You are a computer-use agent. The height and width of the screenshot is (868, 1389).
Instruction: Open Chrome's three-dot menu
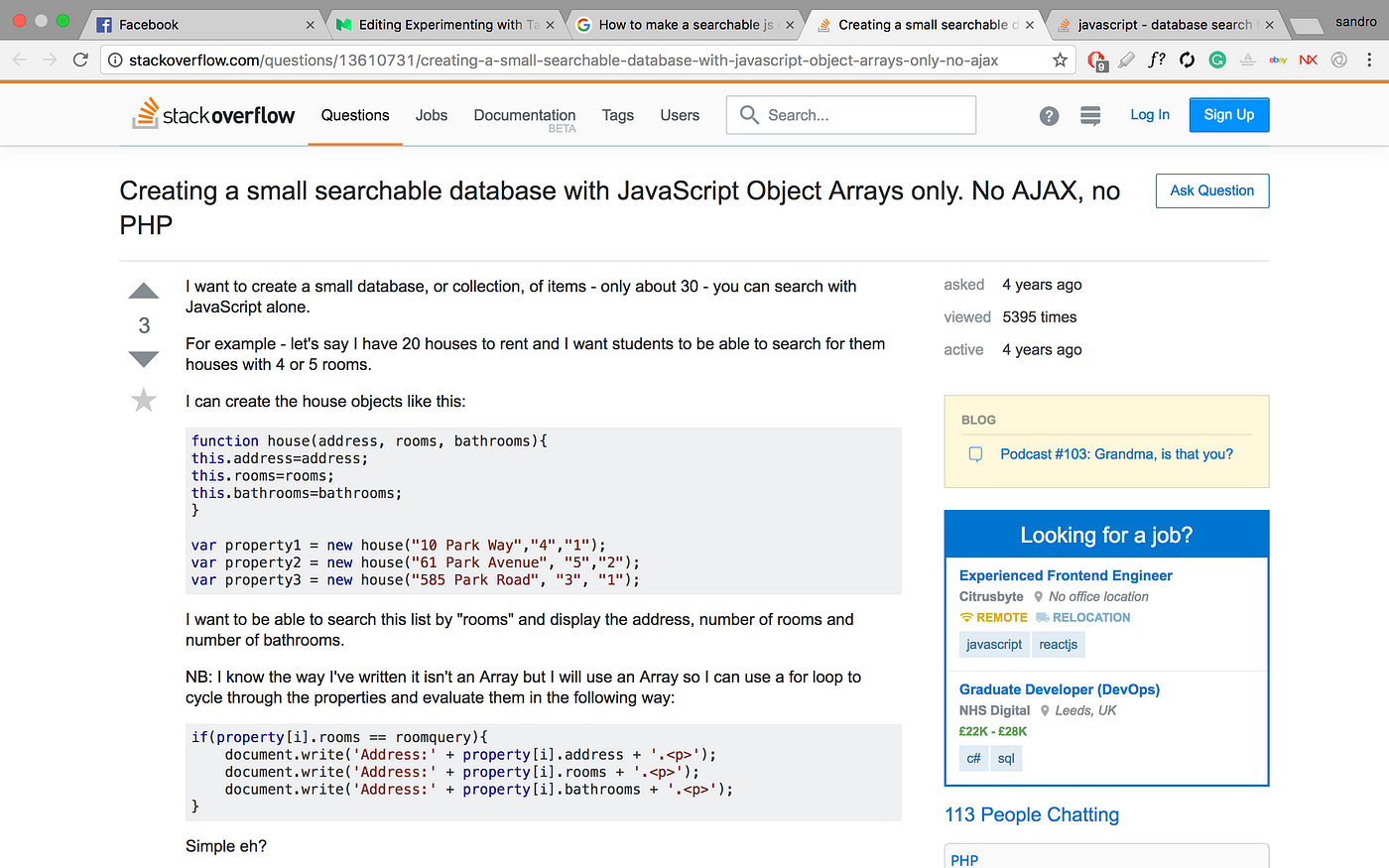coord(1369,61)
